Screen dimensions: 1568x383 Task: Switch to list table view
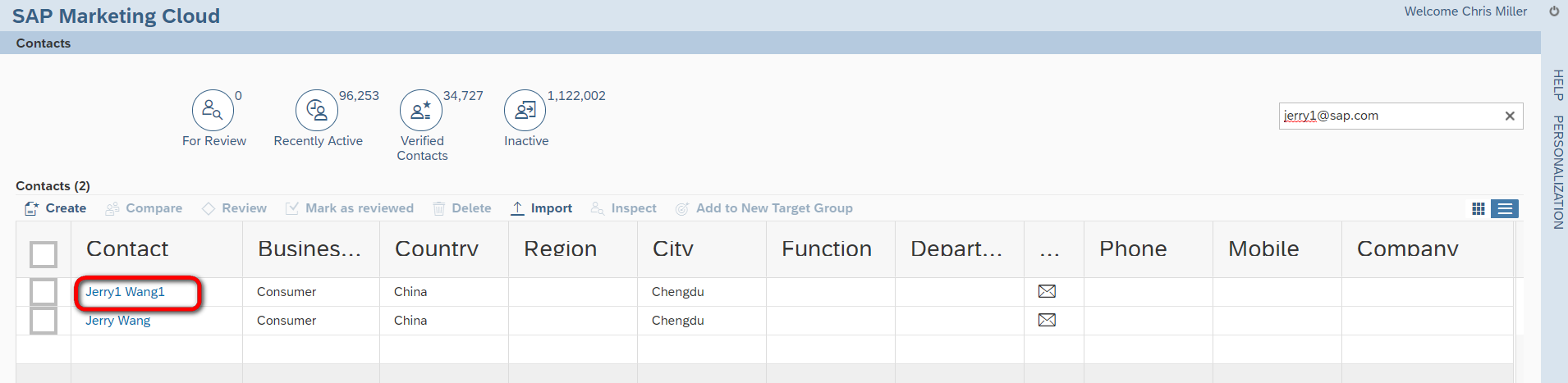pos(1505,209)
